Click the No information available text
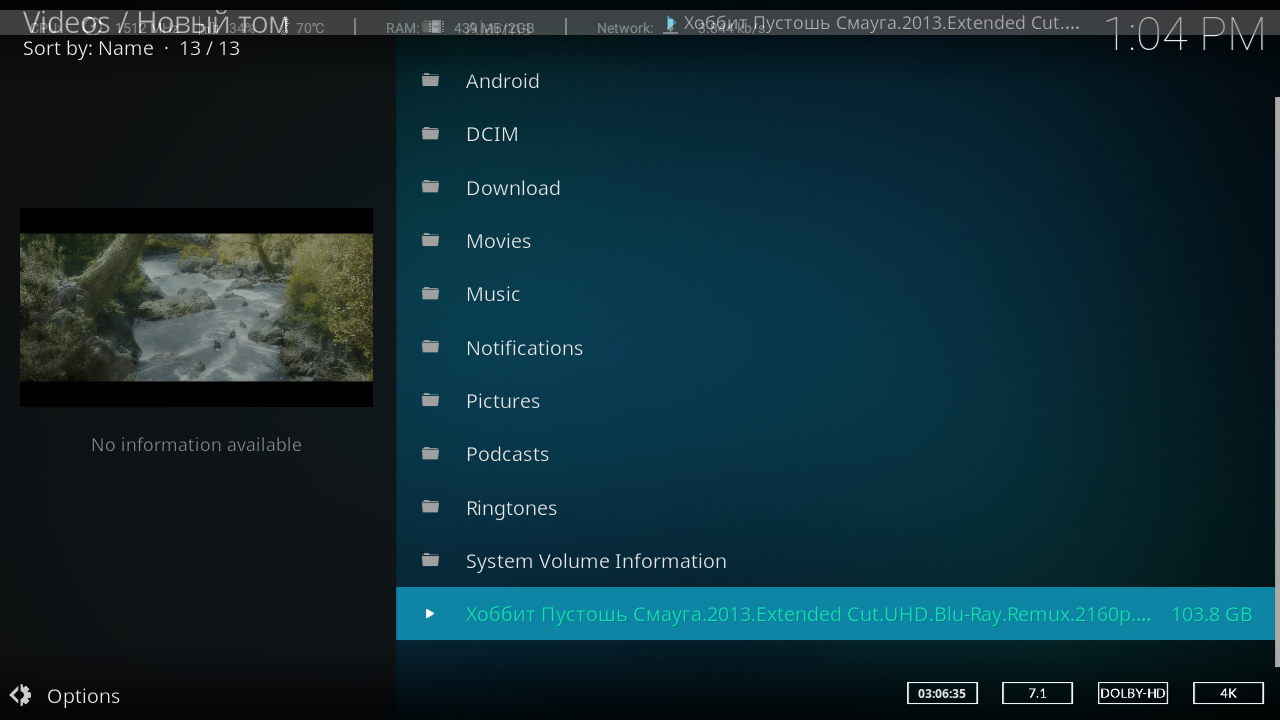The height and width of the screenshot is (720, 1280). pos(196,444)
